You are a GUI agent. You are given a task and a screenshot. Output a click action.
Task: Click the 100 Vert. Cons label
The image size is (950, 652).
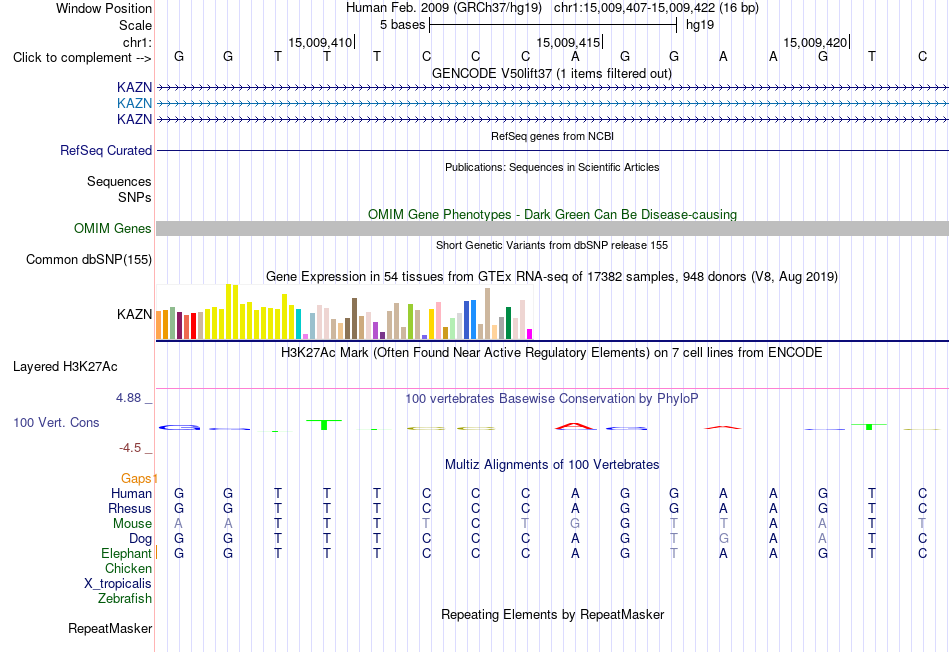tap(56, 422)
